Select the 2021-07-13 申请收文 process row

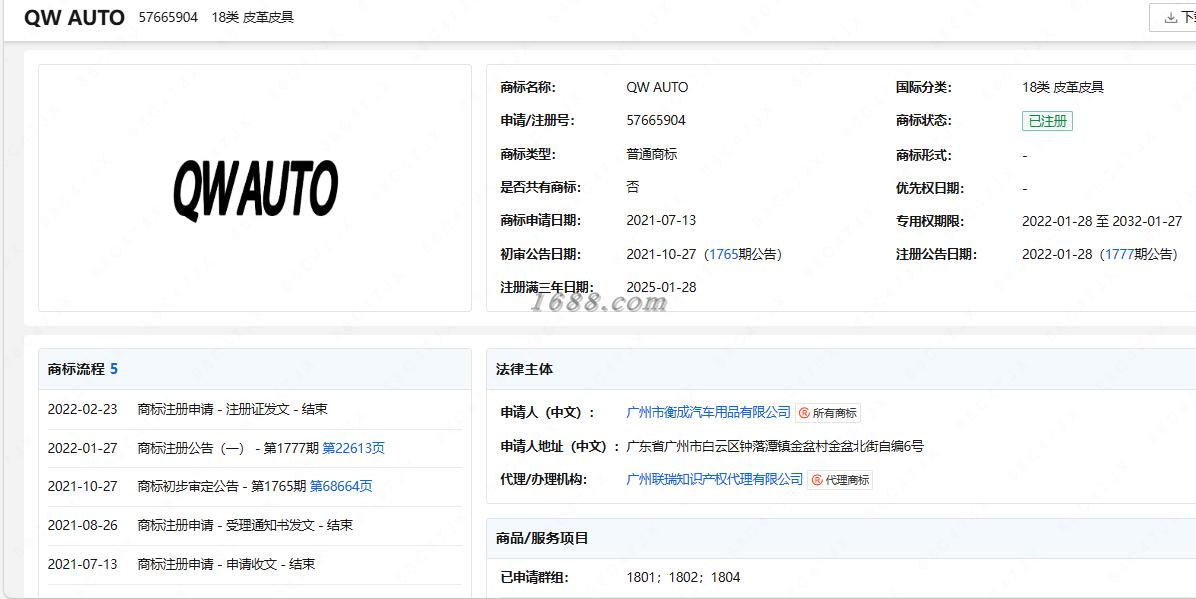click(254, 564)
